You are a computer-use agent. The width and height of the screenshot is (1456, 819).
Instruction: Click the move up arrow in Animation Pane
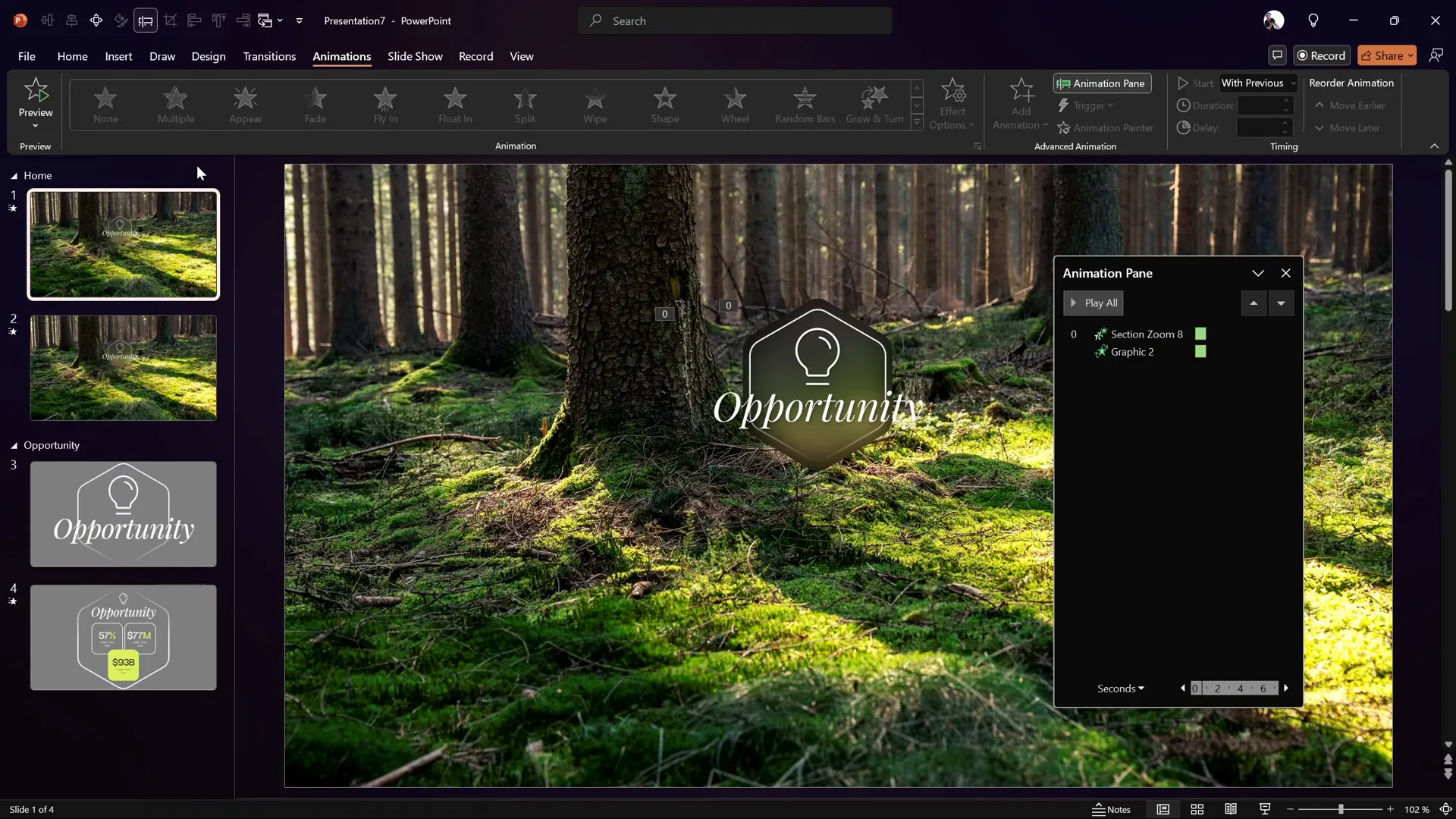point(1254,303)
